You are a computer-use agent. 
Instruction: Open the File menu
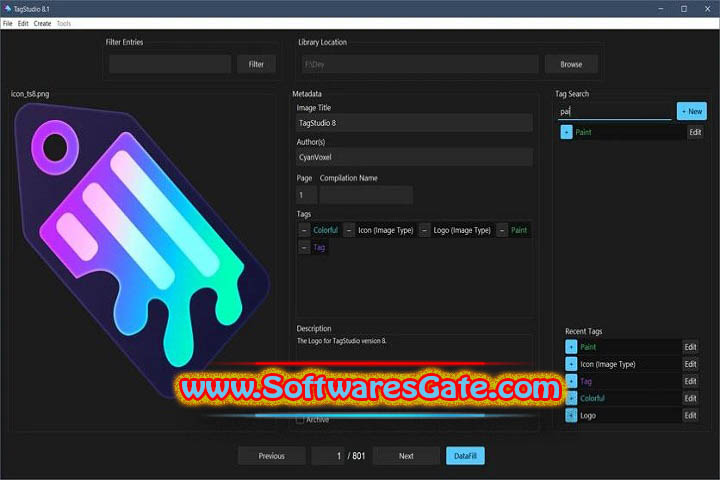point(8,23)
